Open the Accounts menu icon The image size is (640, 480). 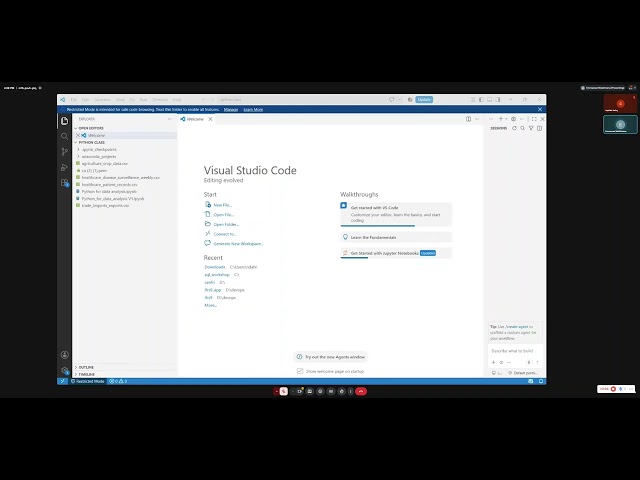pyautogui.click(x=64, y=355)
